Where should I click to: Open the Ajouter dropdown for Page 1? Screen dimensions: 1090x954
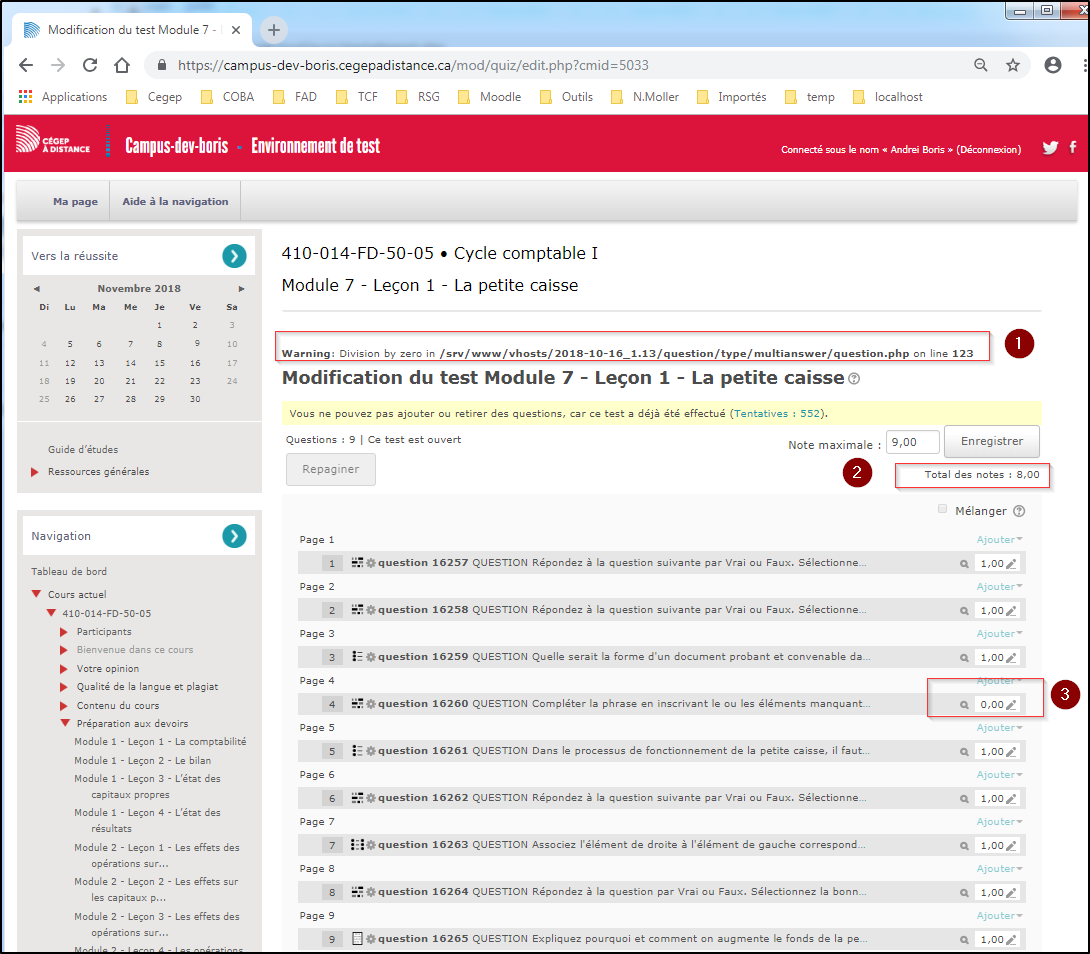tap(999, 540)
